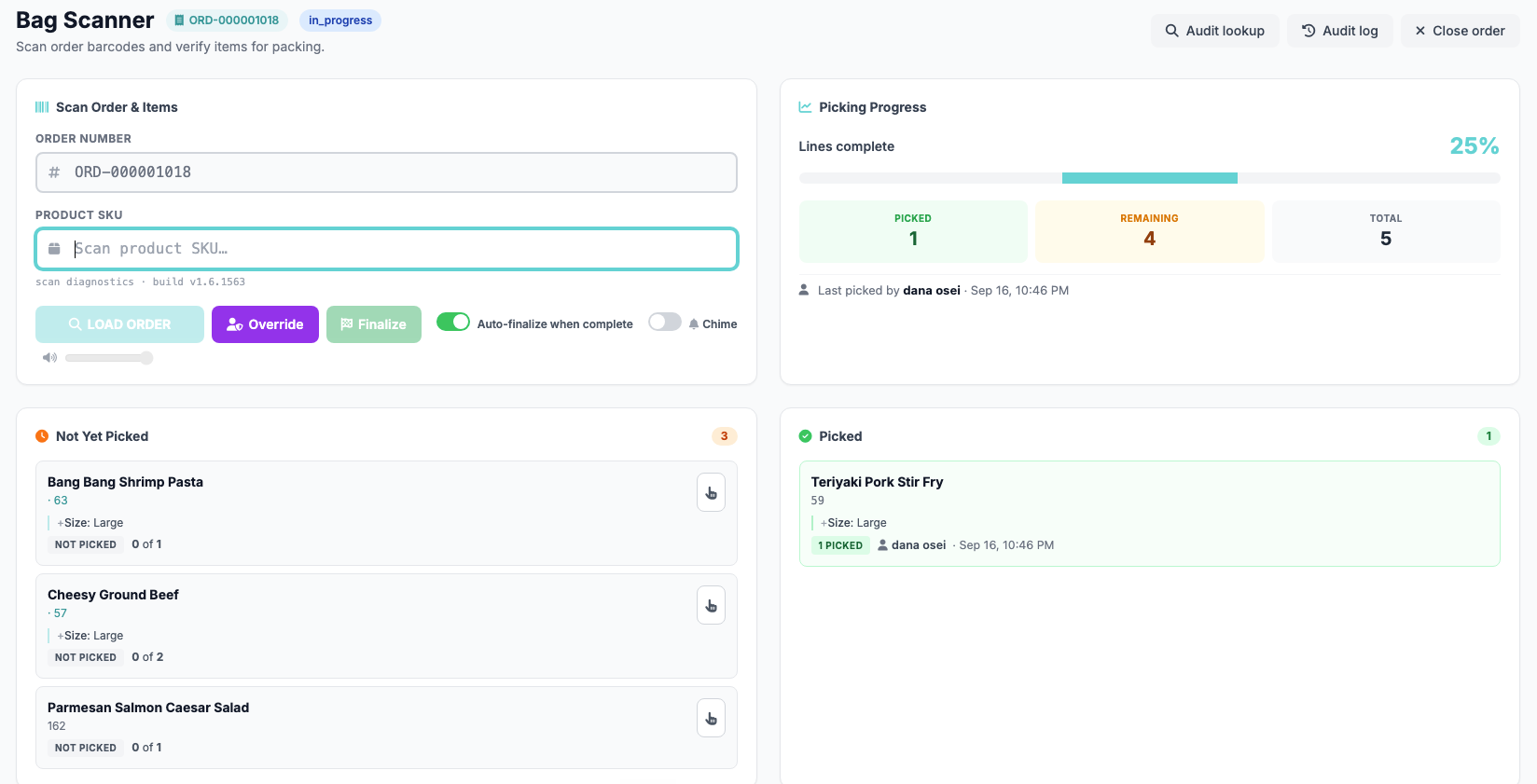Viewport: 1537px width, 784px height.
Task: Click manual pick icon for Bang Bang Shrimp Pasta
Action: pyautogui.click(x=711, y=493)
